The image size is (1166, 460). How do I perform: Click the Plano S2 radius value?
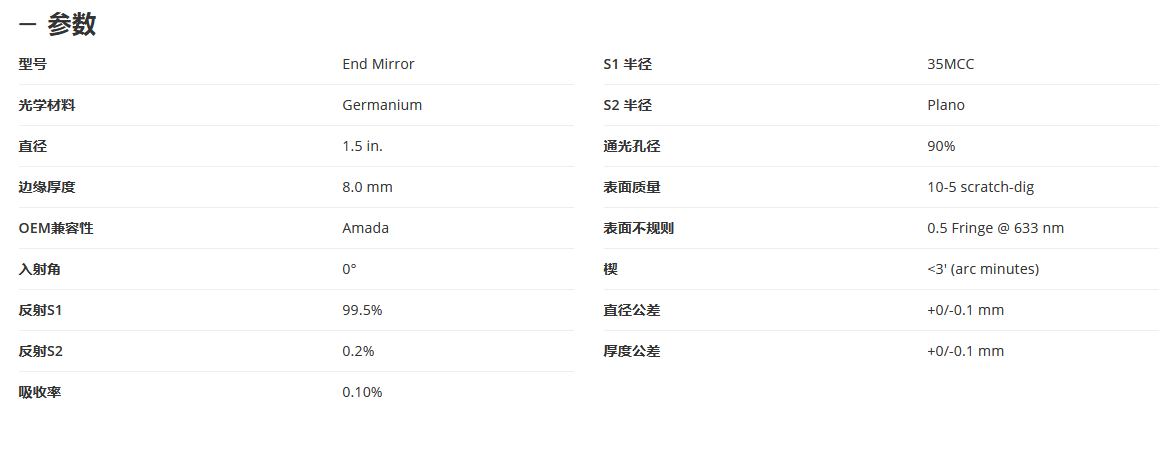[946, 106]
